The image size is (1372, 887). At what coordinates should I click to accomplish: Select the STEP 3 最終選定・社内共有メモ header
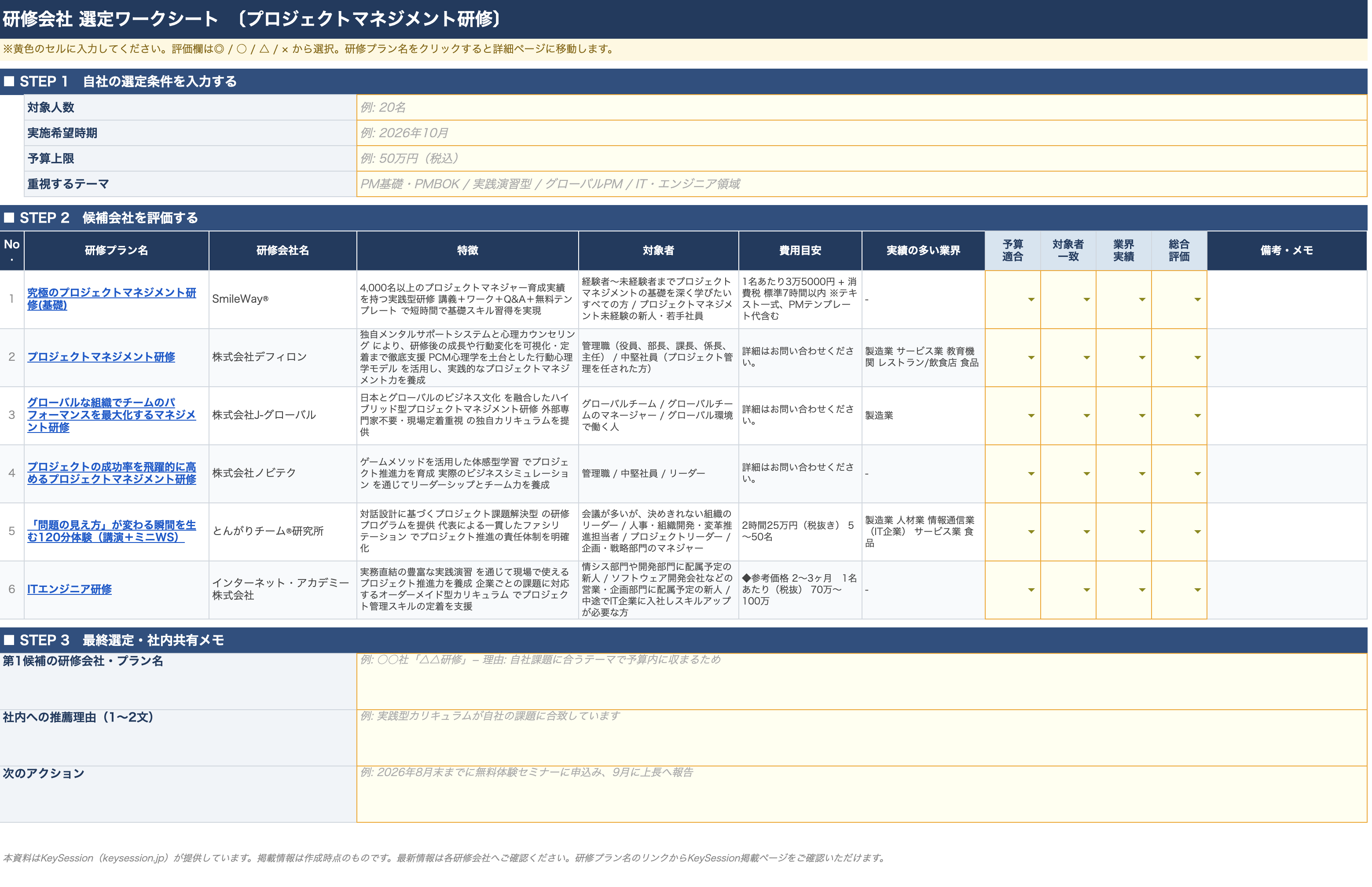(684, 641)
